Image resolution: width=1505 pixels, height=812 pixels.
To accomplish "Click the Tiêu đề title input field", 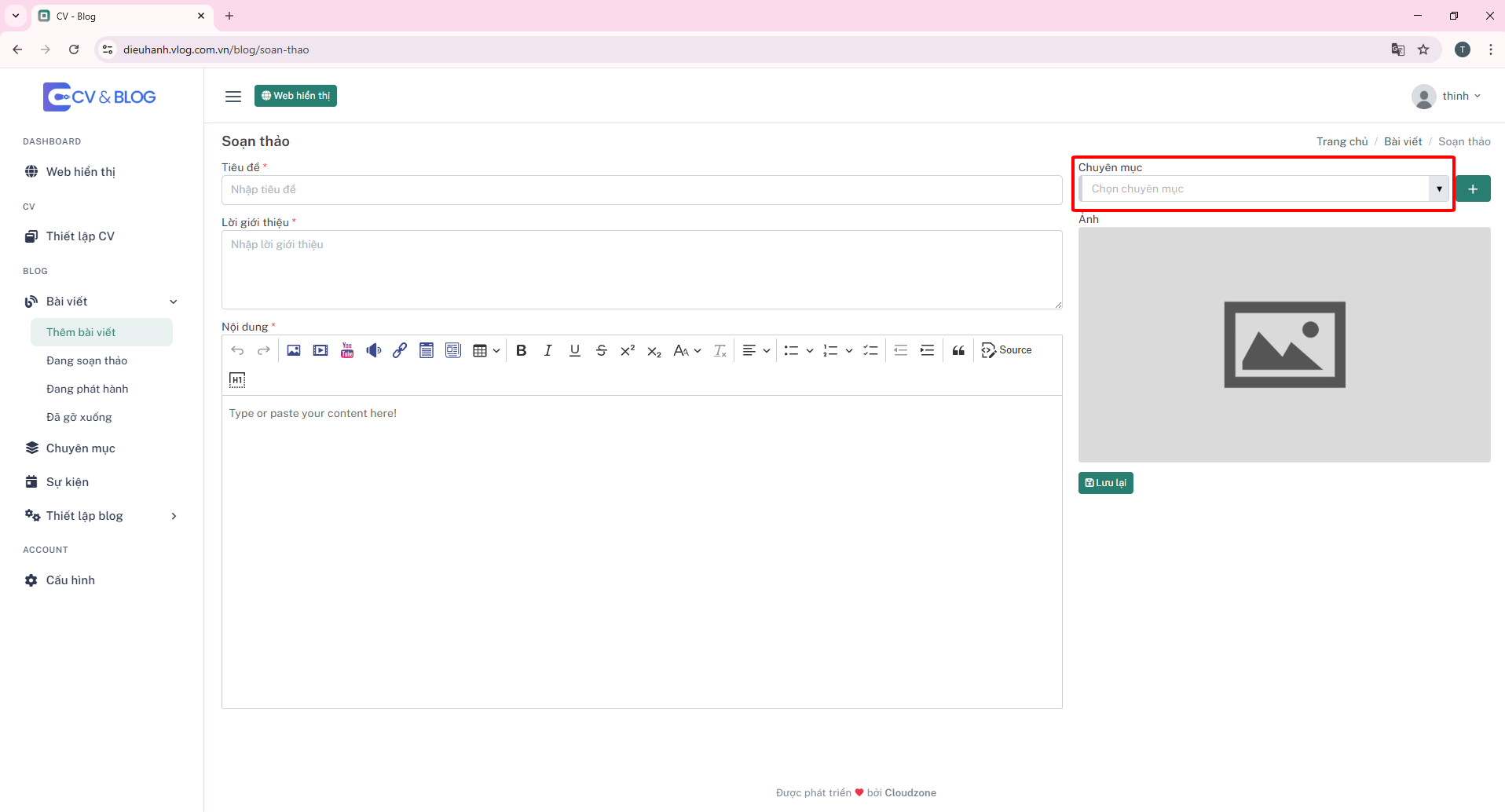I will click(x=642, y=189).
